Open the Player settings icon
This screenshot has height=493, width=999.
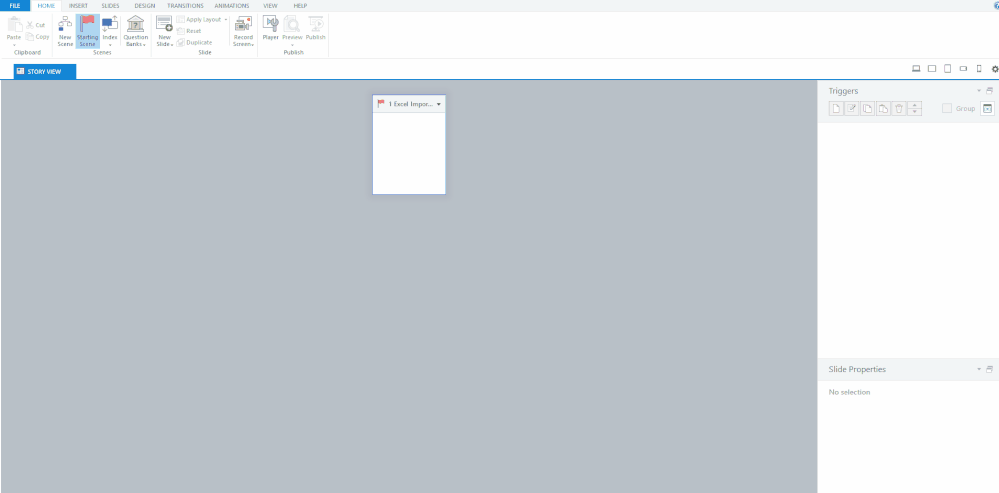(271, 29)
